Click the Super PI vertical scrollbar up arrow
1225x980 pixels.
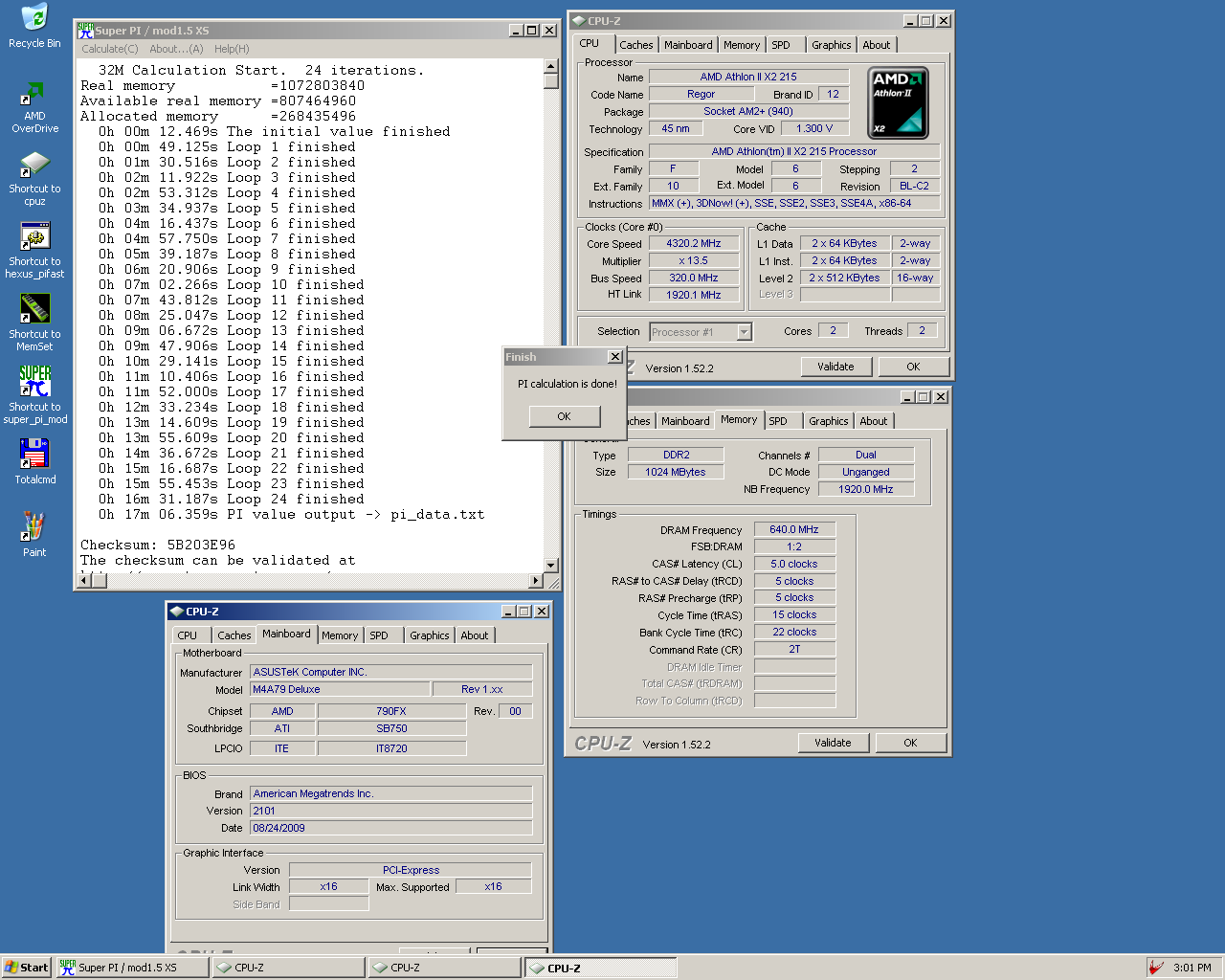click(x=550, y=66)
